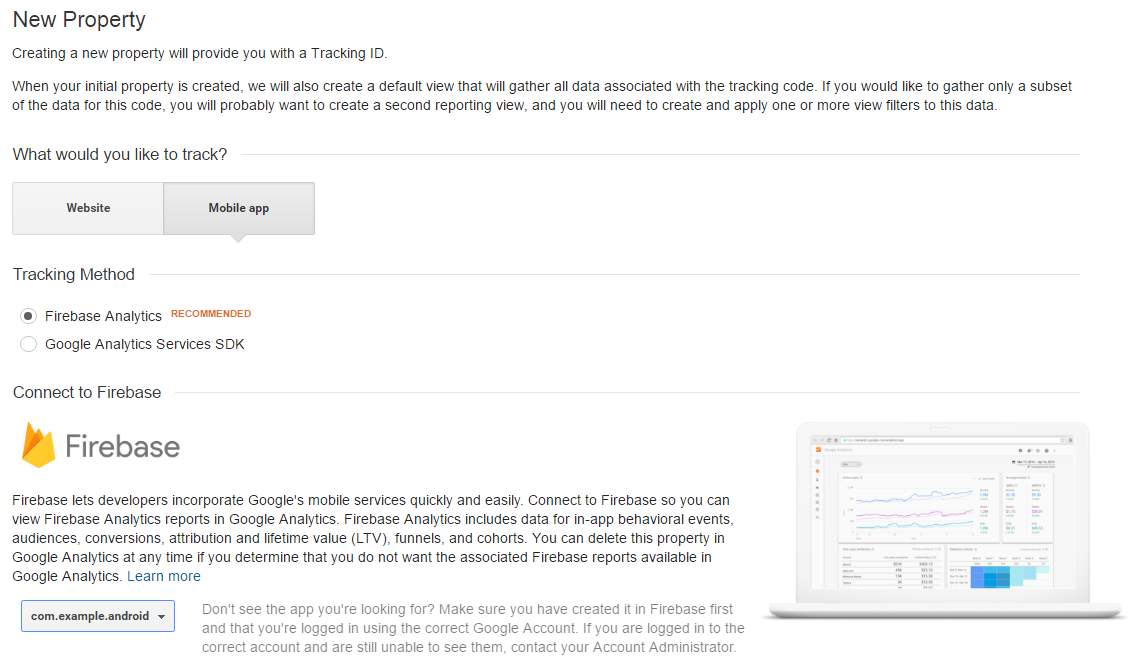1139x667 pixels.
Task: Choose the Firebase Analytics radio button
Action: [x=28, y=316]
